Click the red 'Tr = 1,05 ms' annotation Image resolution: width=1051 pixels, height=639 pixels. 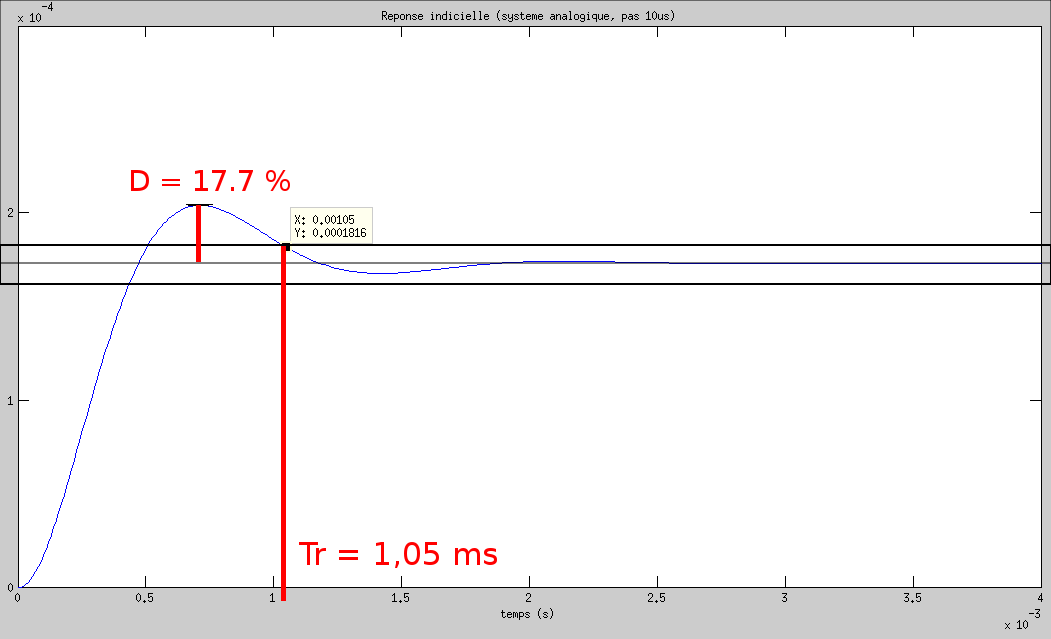pyautogui.click(x=398, y=554)
